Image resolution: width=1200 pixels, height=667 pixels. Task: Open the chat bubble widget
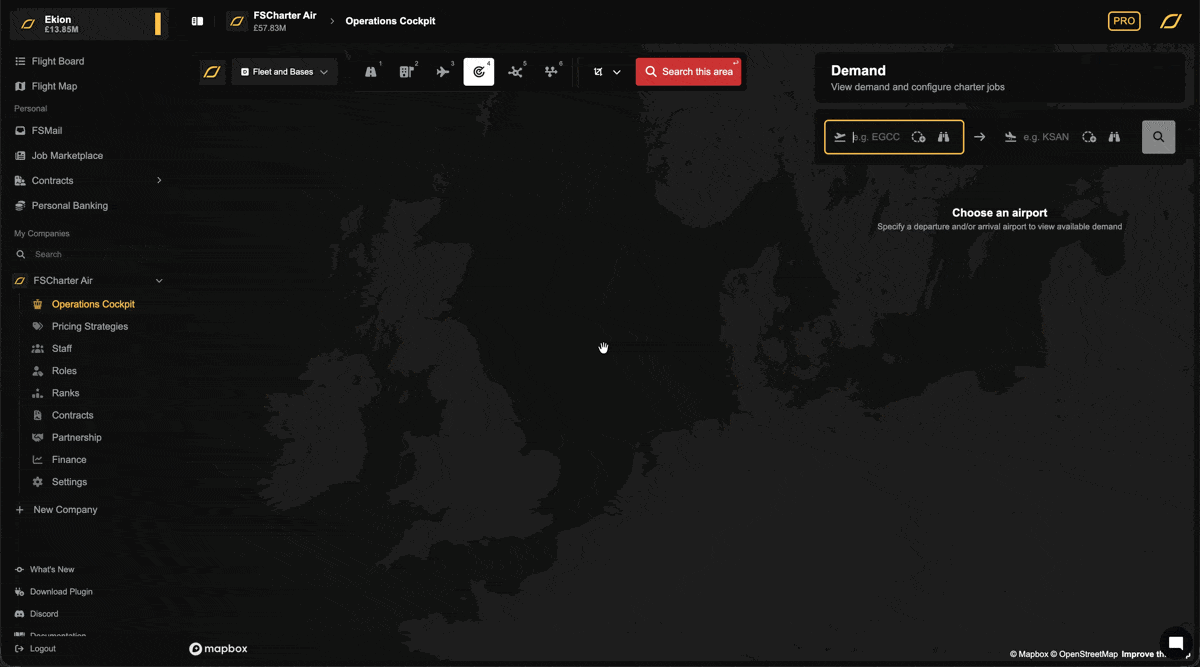point(1176,643)
